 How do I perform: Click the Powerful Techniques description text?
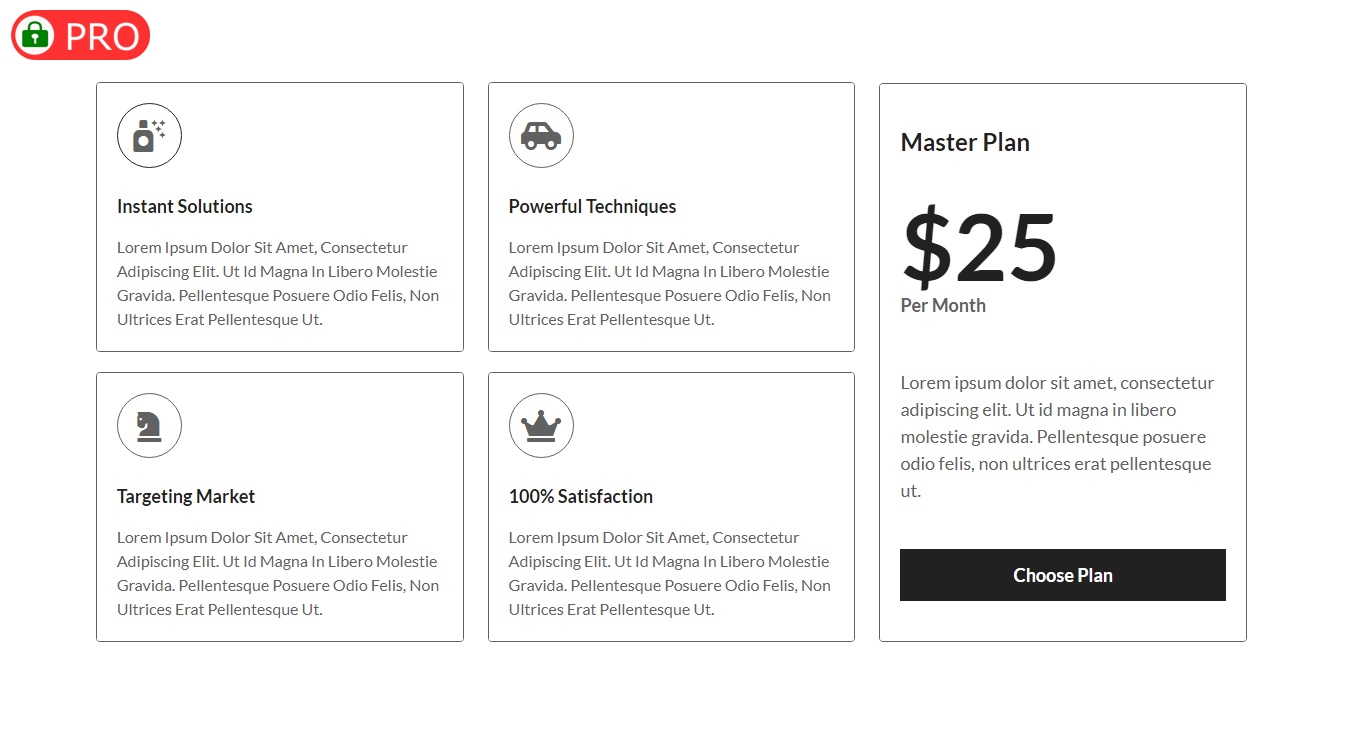670,284
